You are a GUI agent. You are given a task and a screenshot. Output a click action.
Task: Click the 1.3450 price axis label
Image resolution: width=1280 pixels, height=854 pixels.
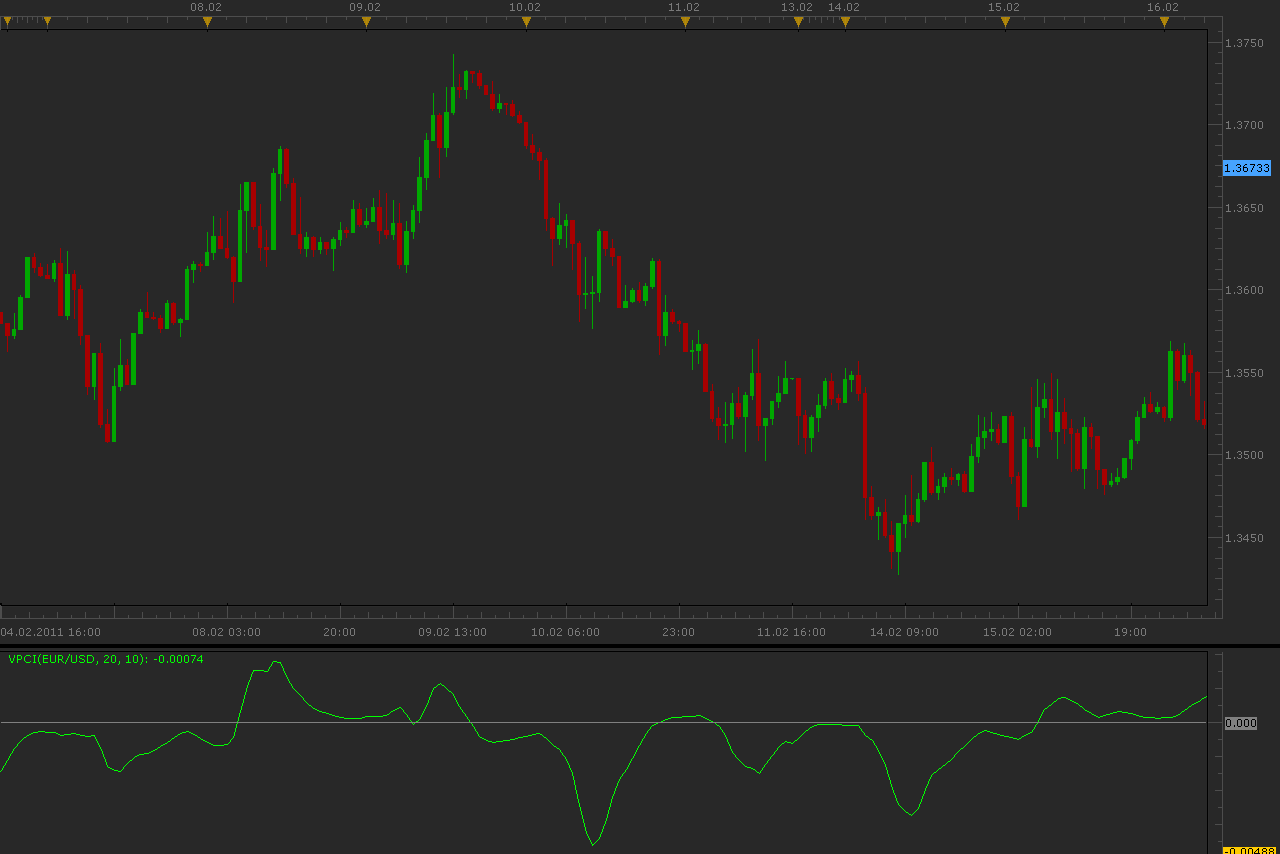(x=1244, y=538)
